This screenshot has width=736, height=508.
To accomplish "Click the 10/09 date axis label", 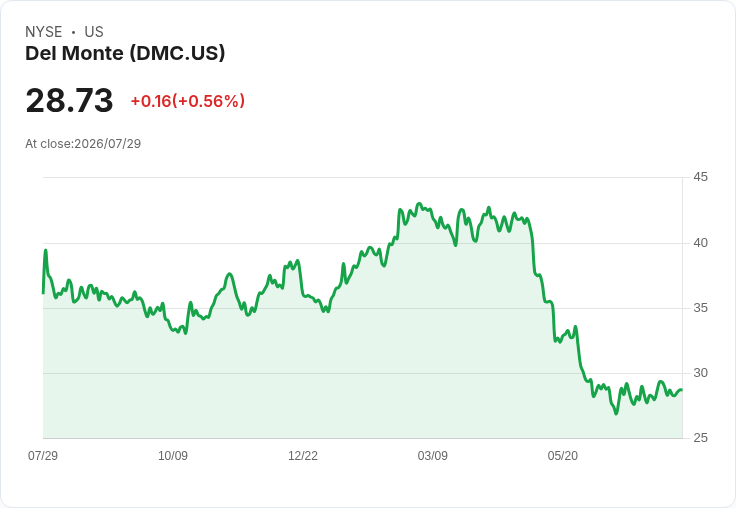I will tap(173, 455).
